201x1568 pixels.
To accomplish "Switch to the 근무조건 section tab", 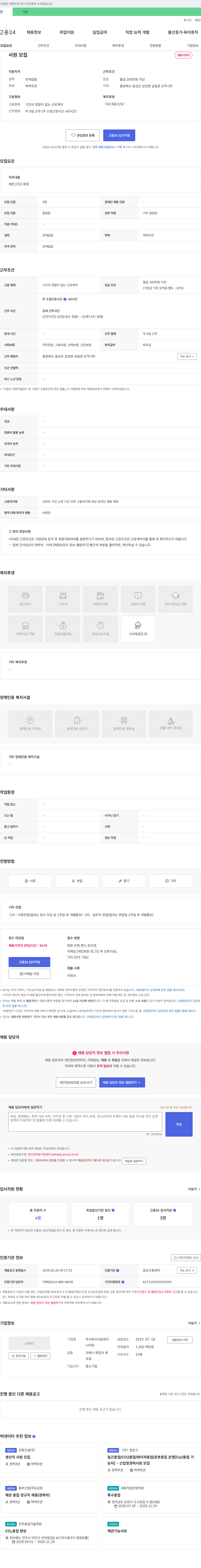I will click(44, 46).
